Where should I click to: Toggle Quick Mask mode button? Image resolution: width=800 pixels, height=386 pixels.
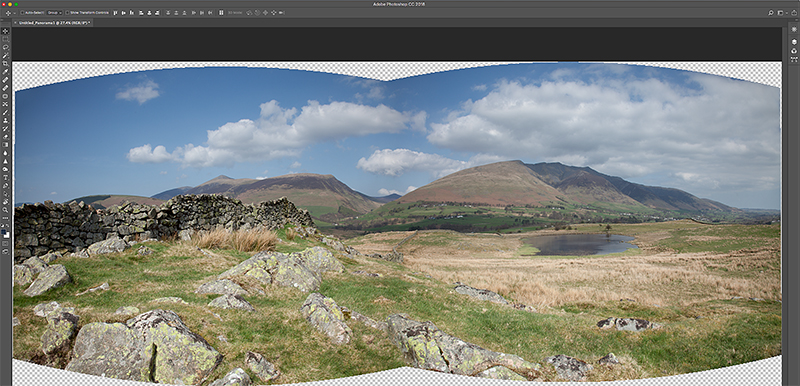click(x=6, y=244)
